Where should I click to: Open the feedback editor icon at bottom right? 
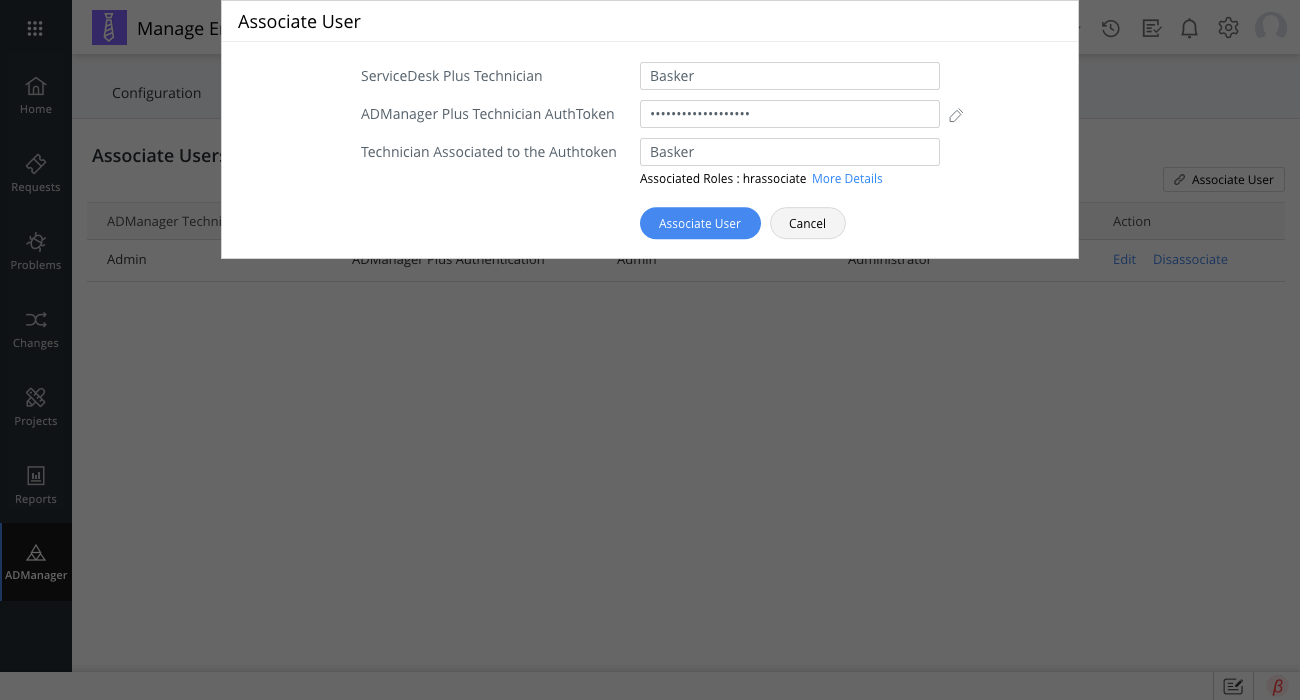coord(1232,686)
